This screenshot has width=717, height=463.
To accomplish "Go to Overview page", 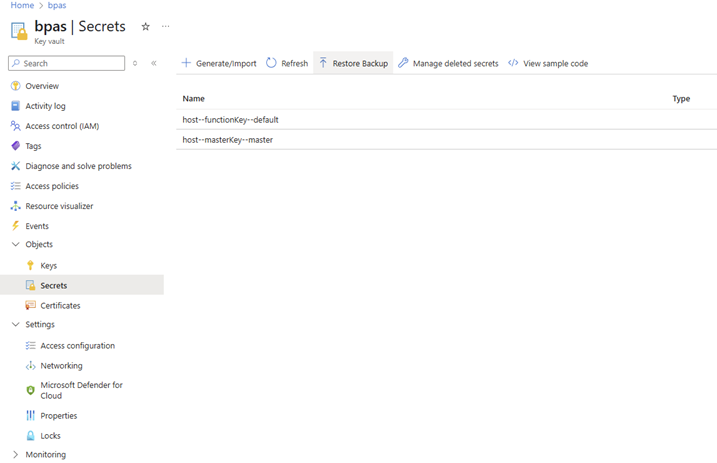I will [x=42, y=86].
